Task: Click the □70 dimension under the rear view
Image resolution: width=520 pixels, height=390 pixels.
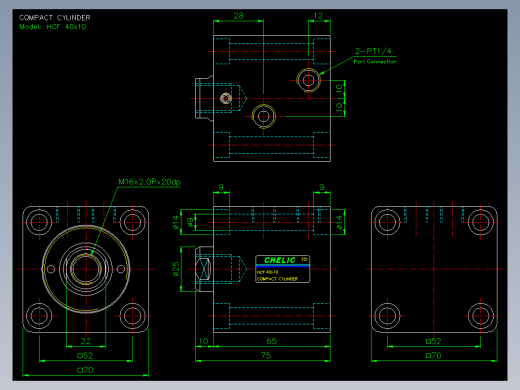Action: pyautogui.click(x=433, y=355)
